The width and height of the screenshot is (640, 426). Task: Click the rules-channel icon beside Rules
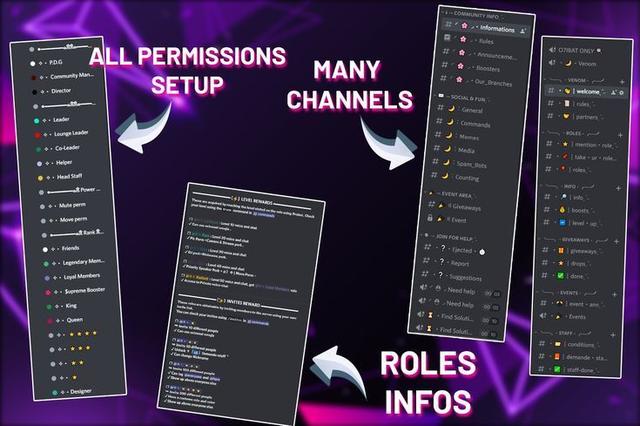447,38
